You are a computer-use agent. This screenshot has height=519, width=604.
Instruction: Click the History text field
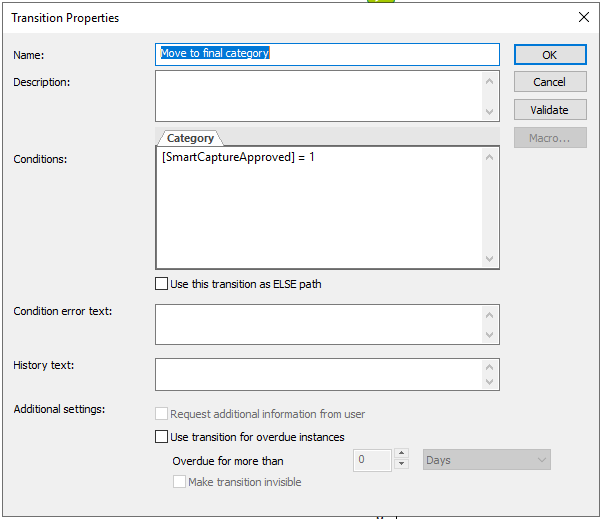318,374
